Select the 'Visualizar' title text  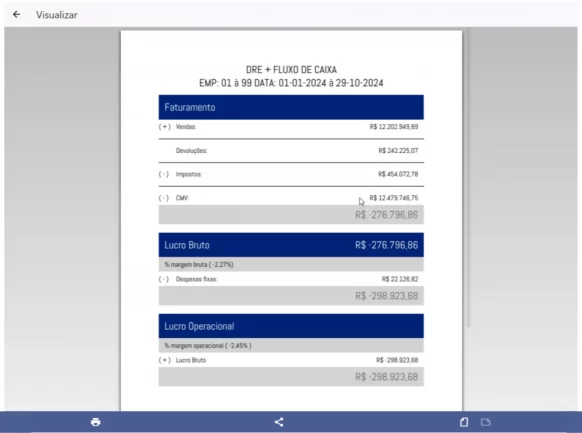click(57, 15)
